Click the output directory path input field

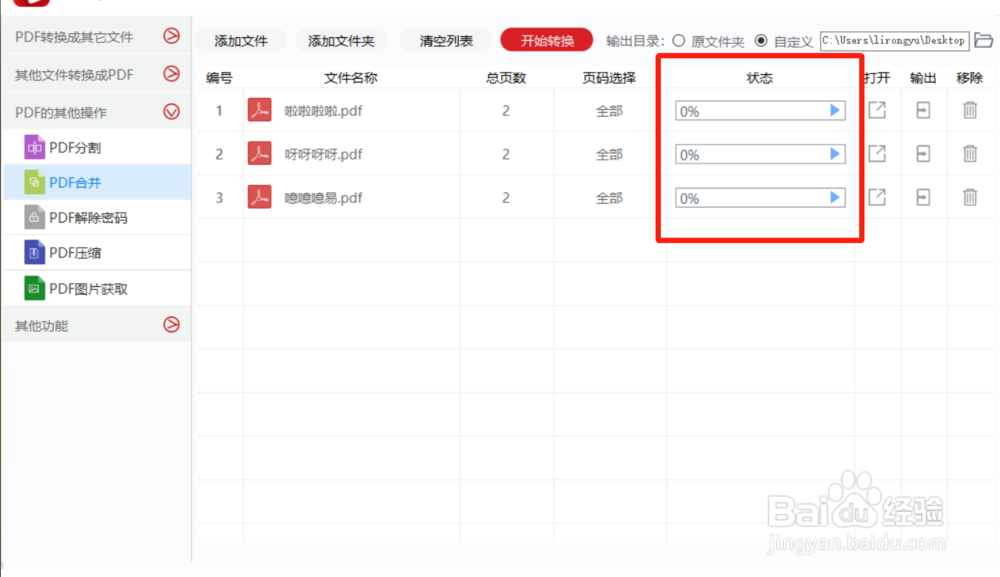[894, 41]
